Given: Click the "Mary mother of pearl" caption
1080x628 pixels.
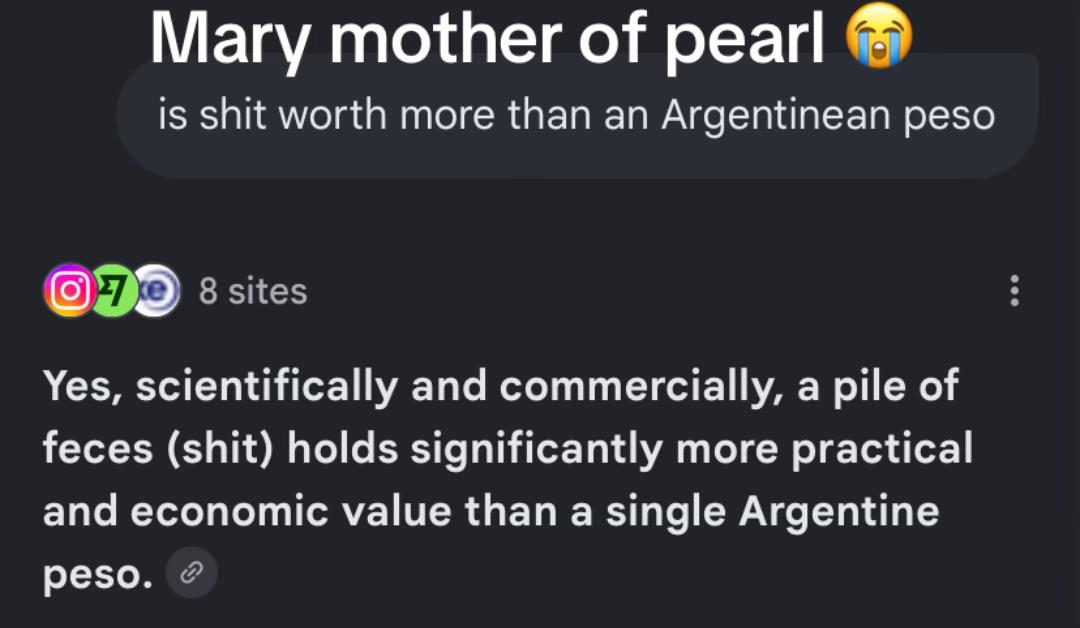Looking at the screenshot, I should (x=487, y=39).
